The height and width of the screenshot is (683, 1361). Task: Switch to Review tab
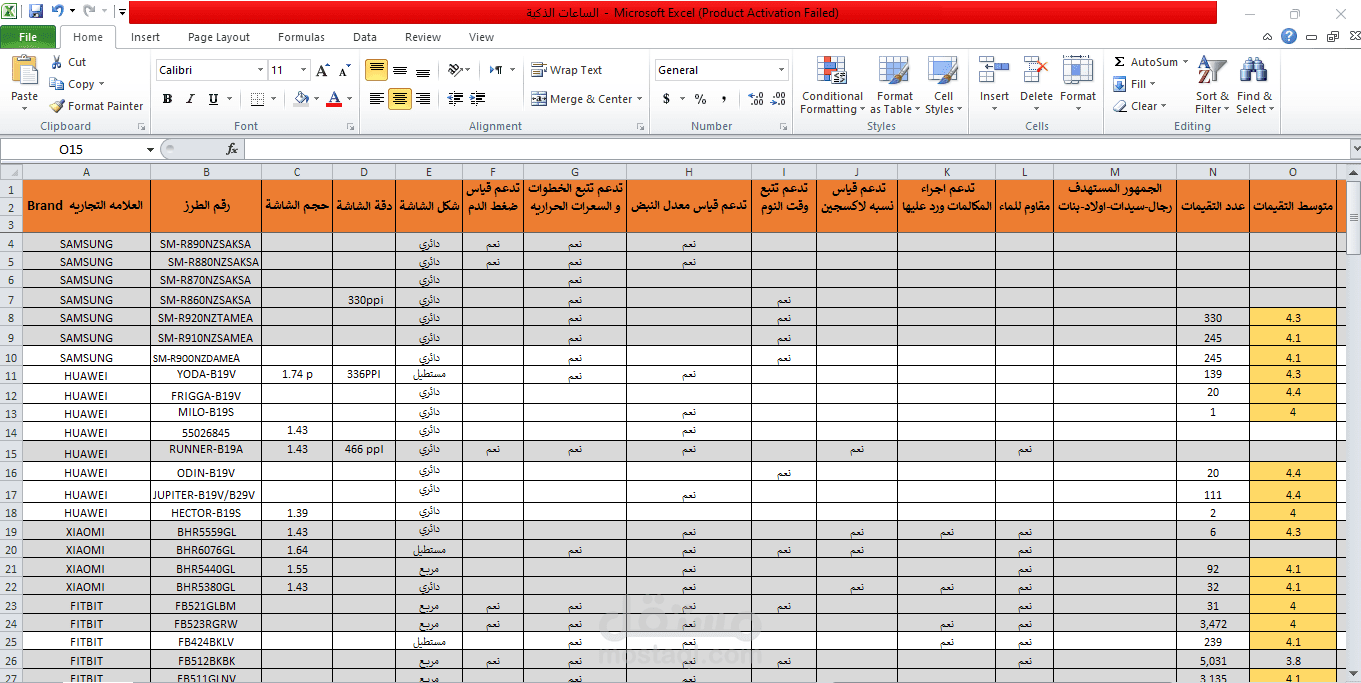pyautogui.click(x=423, y=37)
